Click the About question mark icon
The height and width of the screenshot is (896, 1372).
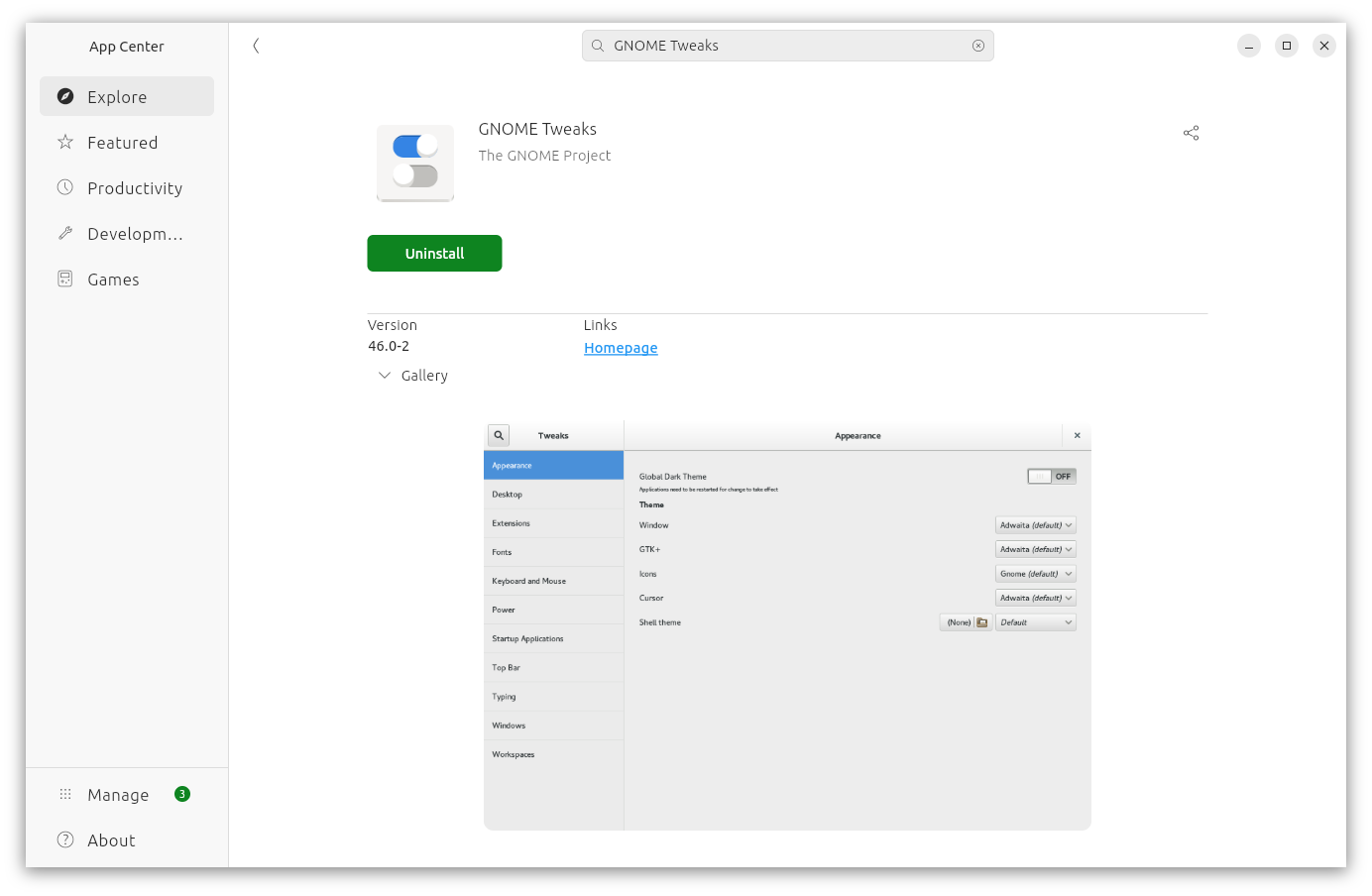pyautogui.click(x=65, y=840)
